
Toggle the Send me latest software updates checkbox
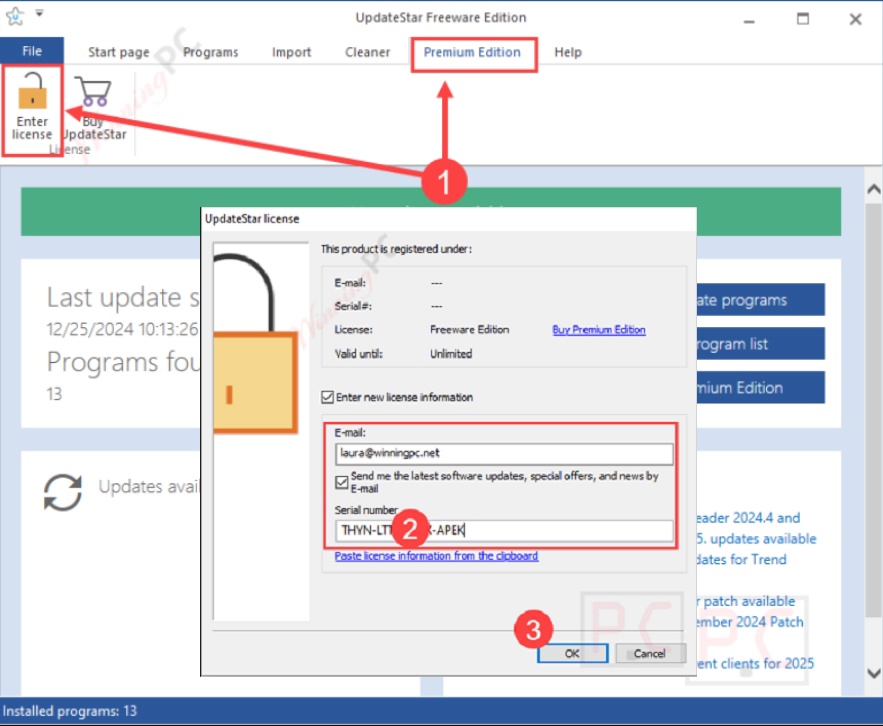click(342, 482)
